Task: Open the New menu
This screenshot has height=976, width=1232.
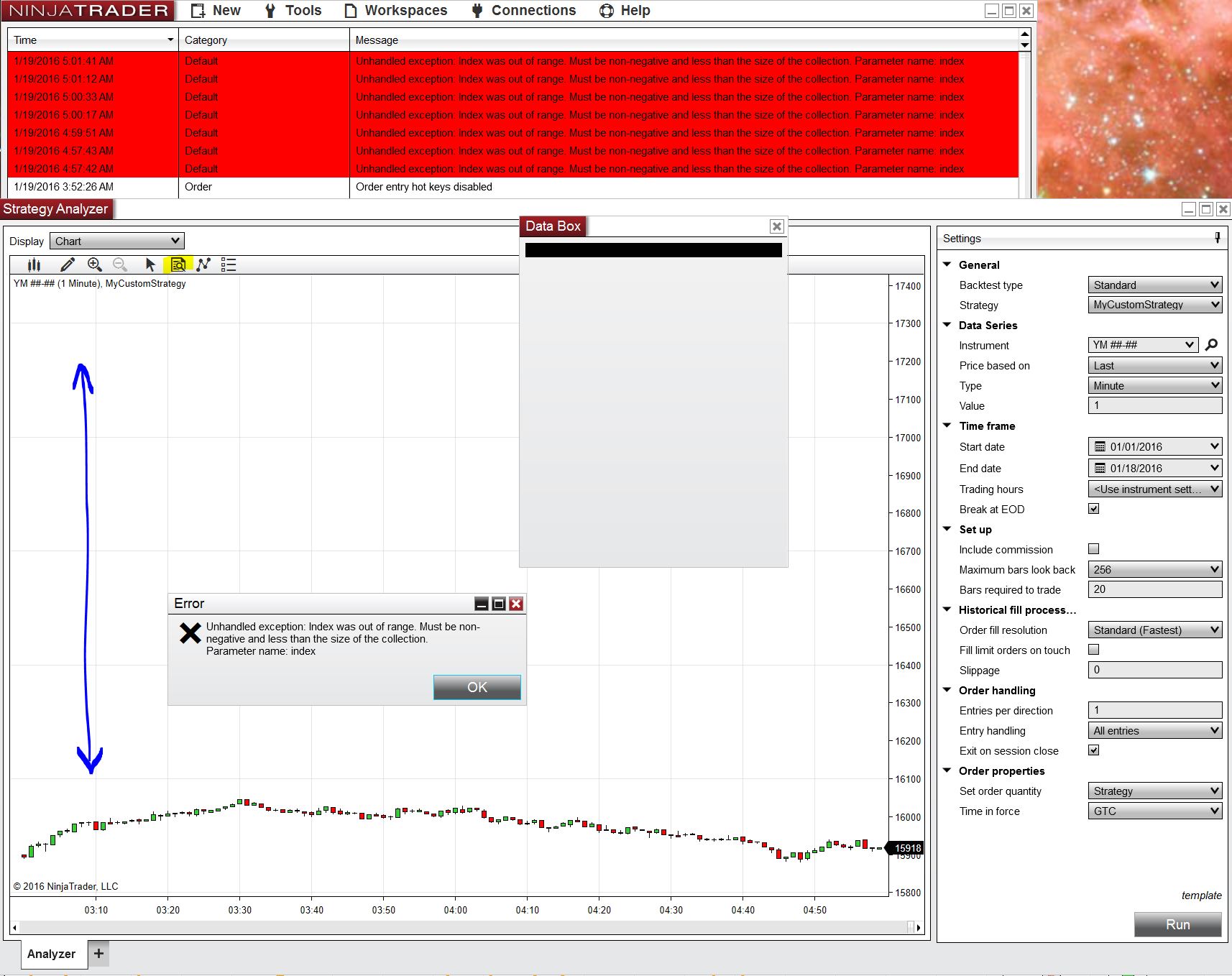Action: [216, 11]
